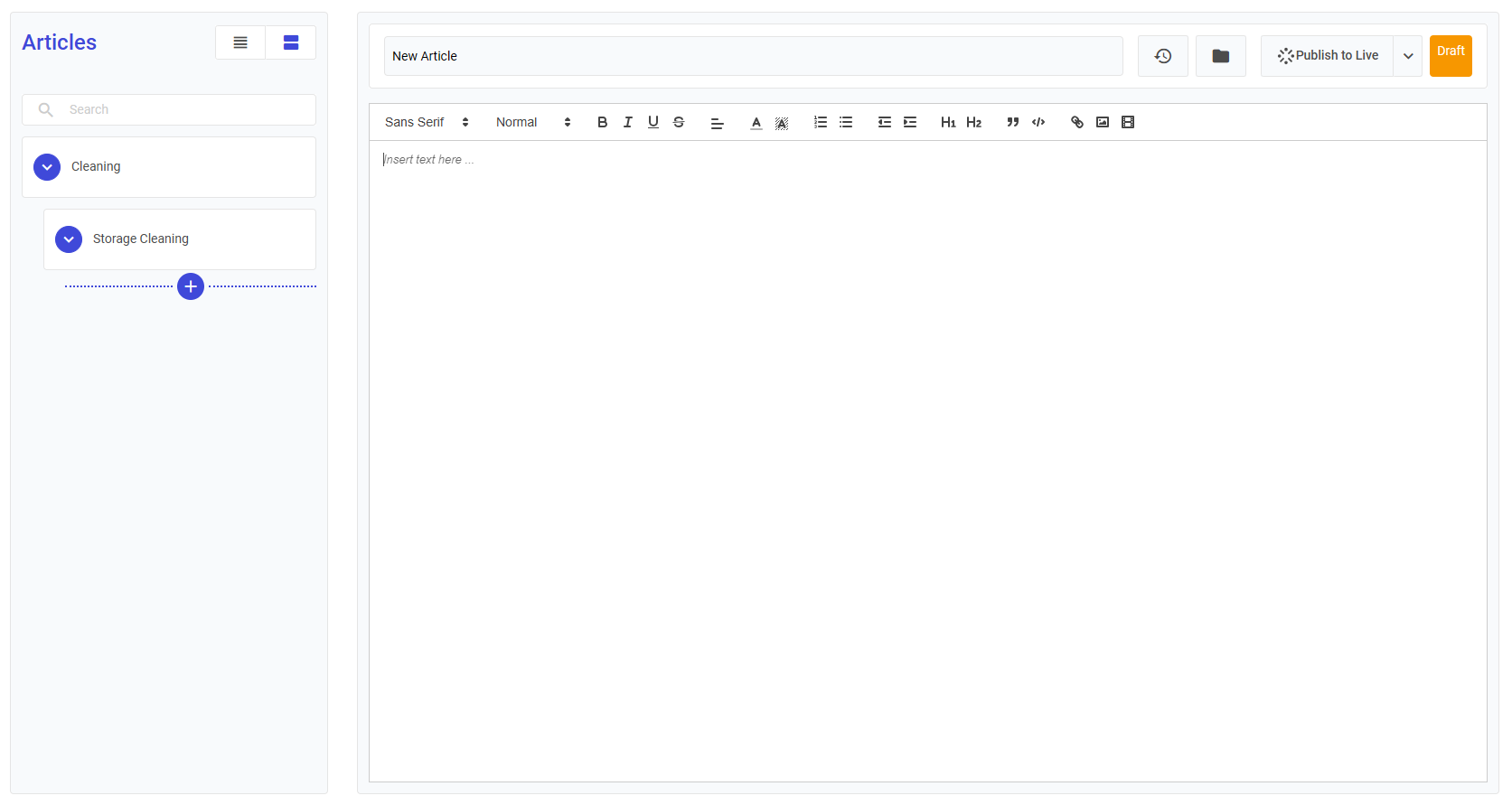Start a numbered list
Screen dimensions: 1512x805
[820, 122]
